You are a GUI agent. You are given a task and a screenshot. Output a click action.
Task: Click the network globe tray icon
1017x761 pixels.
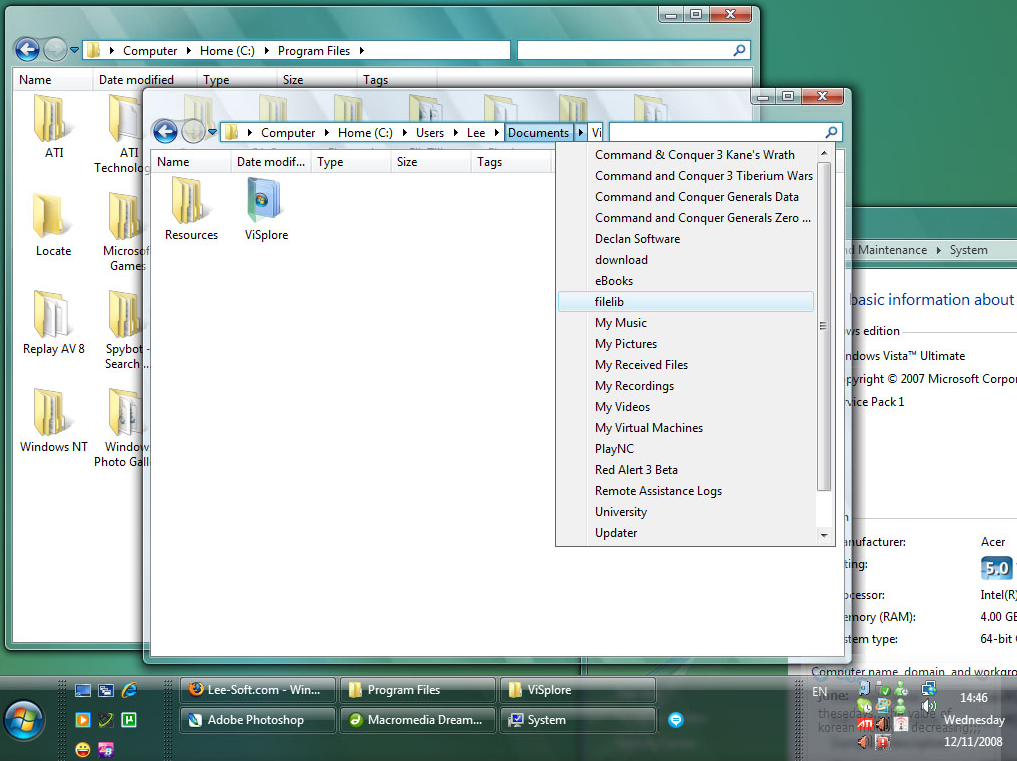(929, 688)
